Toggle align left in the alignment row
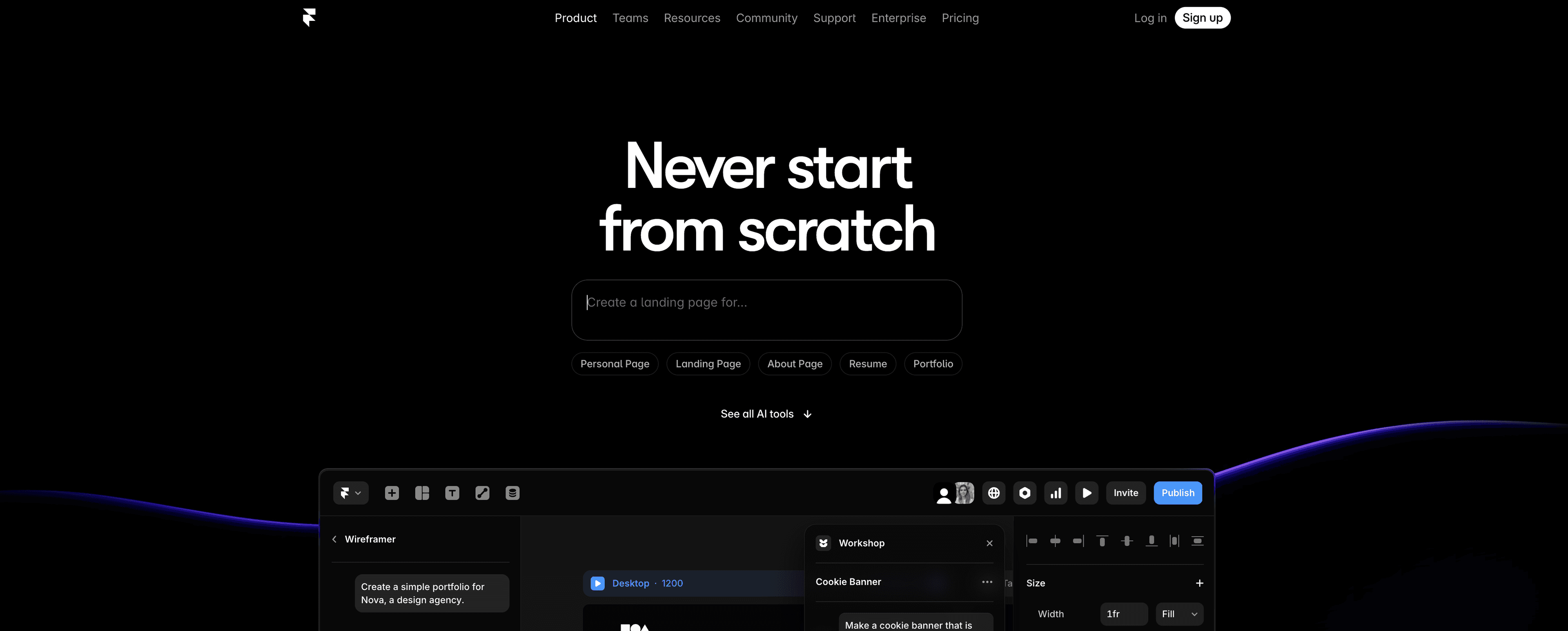This screenshot has height=631, width=1568. click(1032, 540)
